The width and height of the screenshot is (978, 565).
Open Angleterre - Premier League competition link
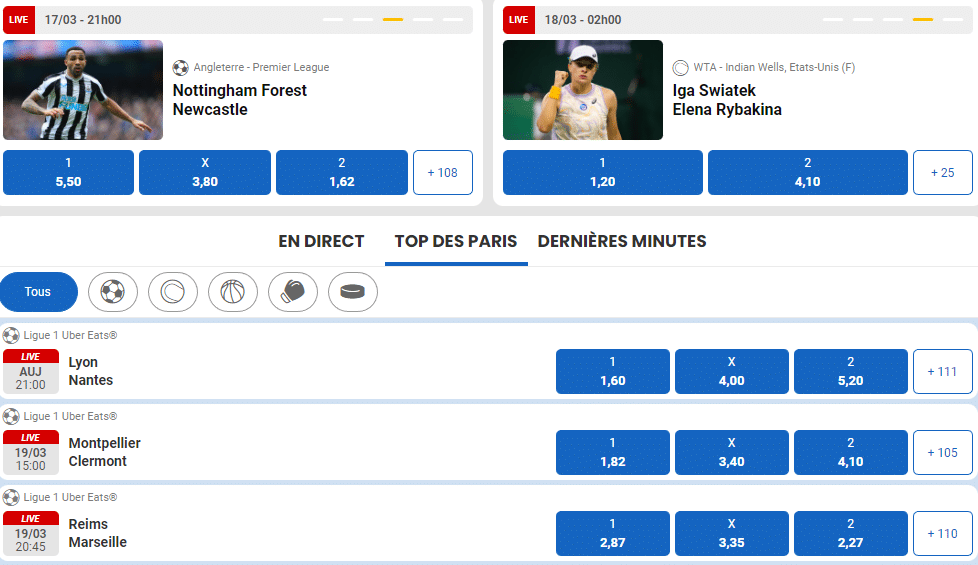coord(261,67)
